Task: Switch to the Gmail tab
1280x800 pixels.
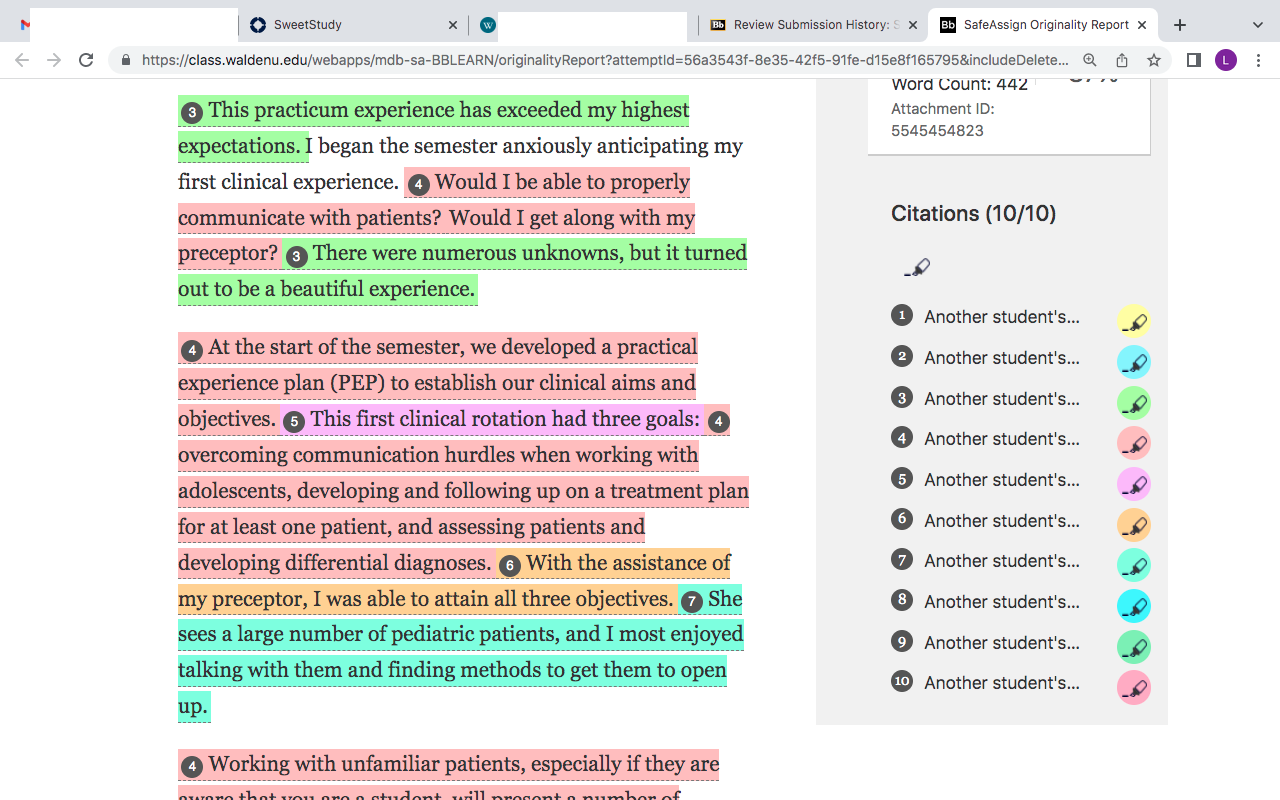Action: pyautogui.click(x=24, y=25)
